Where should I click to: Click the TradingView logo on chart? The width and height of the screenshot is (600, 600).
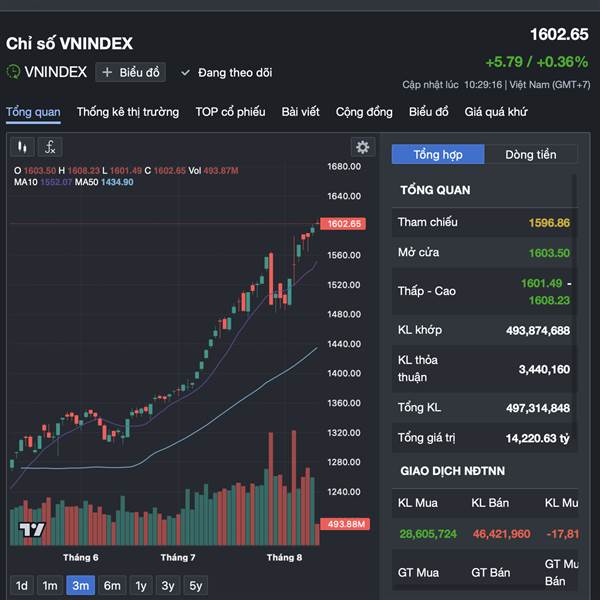coord(32,530)
